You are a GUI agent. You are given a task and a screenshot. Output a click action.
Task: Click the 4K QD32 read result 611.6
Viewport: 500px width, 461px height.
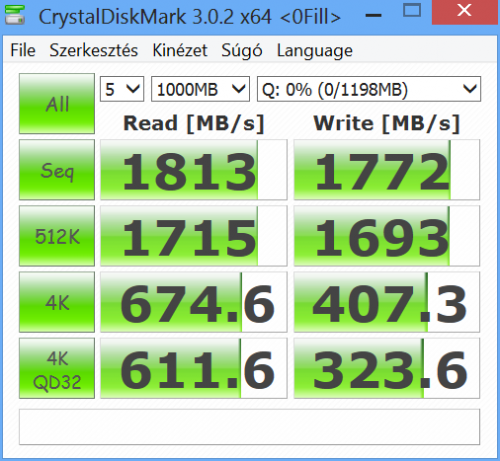(194, 368)
